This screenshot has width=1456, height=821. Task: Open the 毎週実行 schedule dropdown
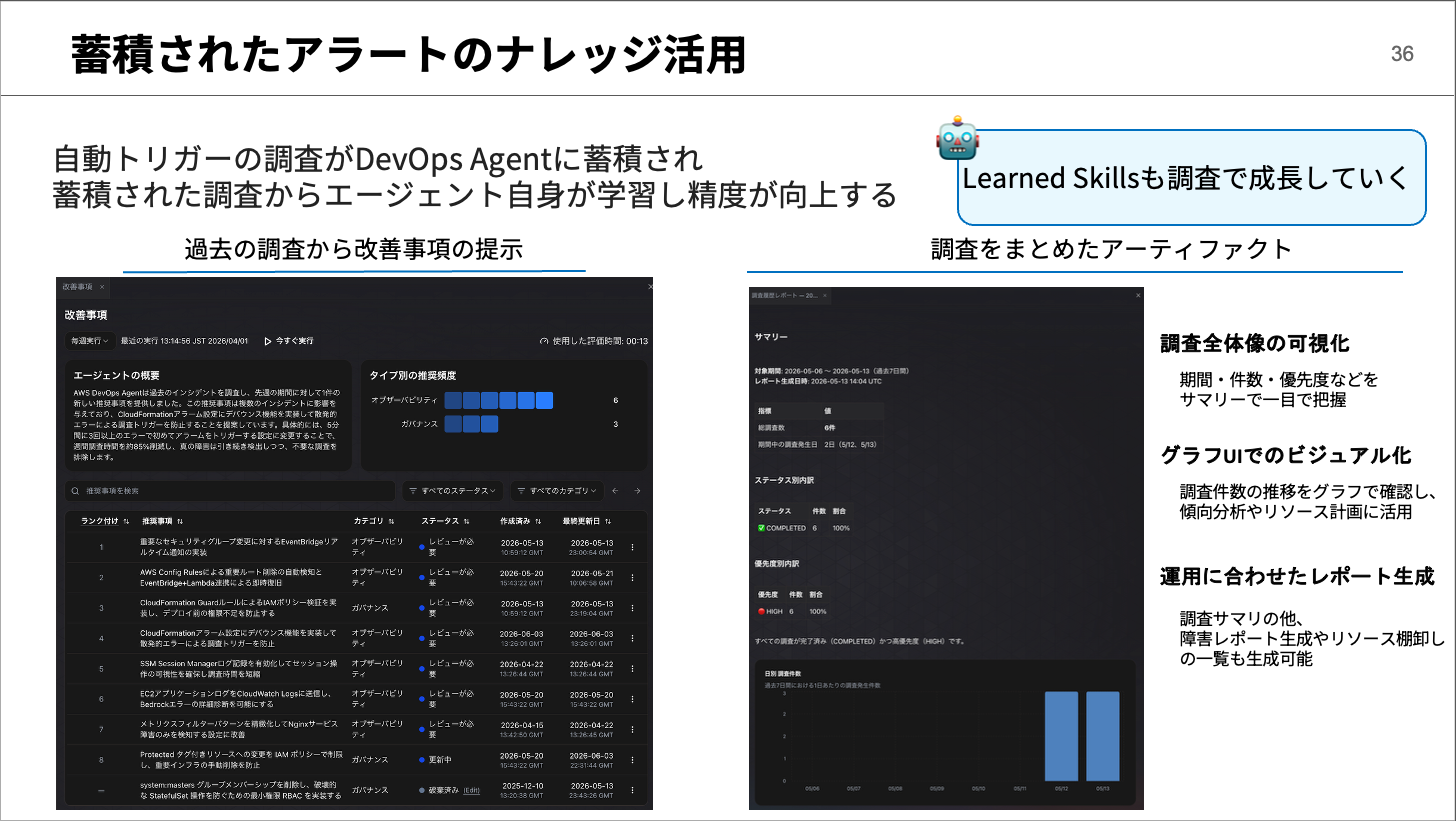pyautogui.click(x=89, y=341)
